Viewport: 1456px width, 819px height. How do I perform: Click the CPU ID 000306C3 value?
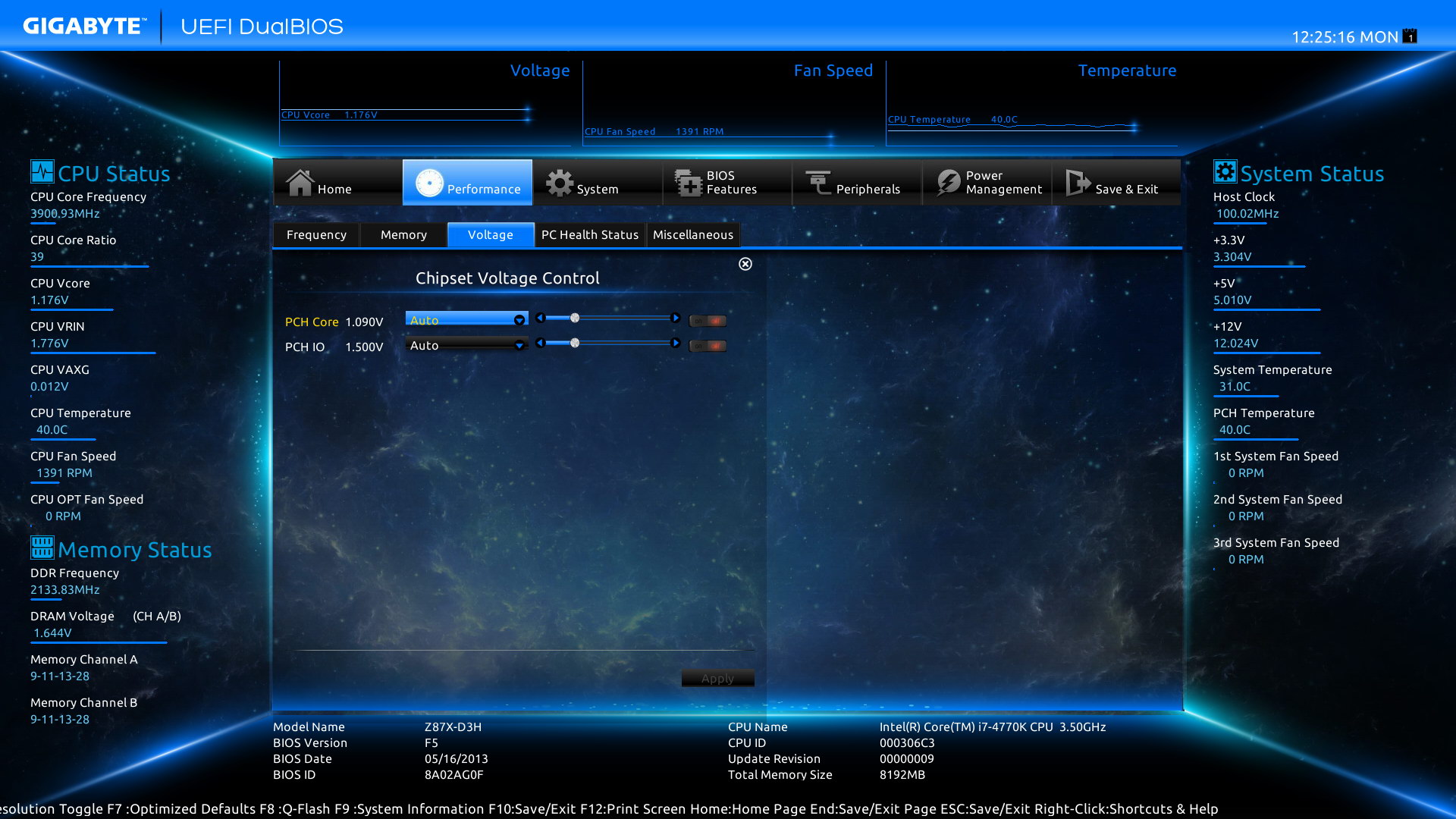pyautogui.click(x=907, y=743)
